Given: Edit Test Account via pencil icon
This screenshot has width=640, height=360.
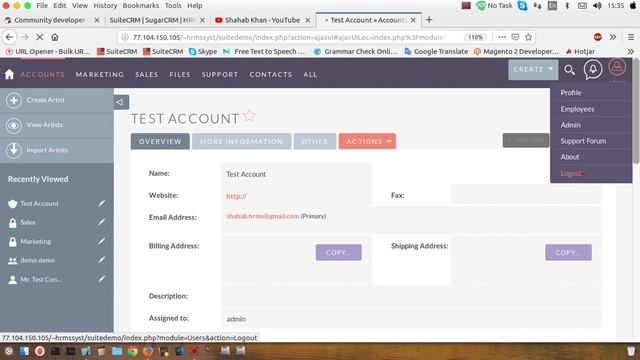Looking at the screenshot, I should (x=101, y=203).
